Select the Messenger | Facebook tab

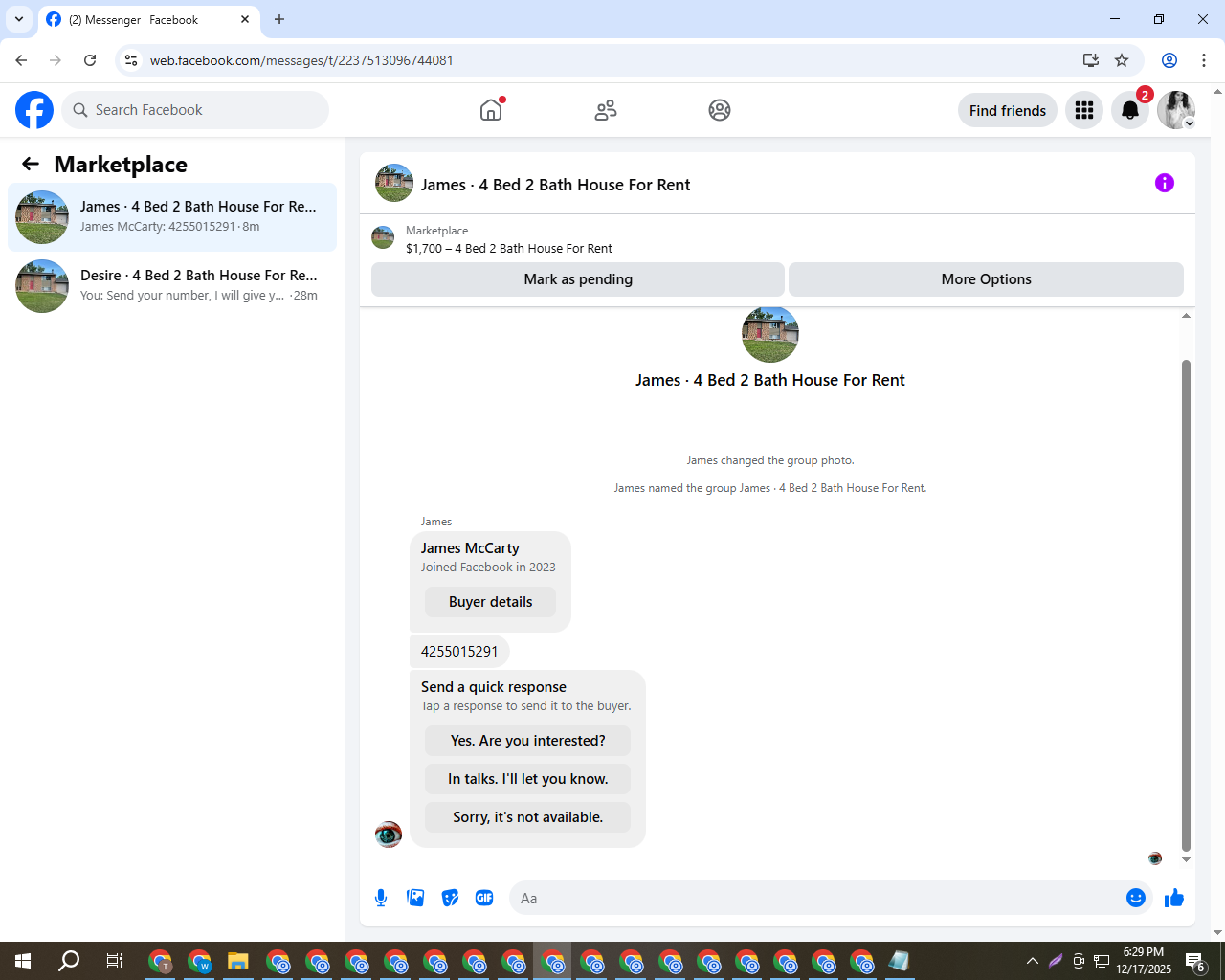[149, 20]
